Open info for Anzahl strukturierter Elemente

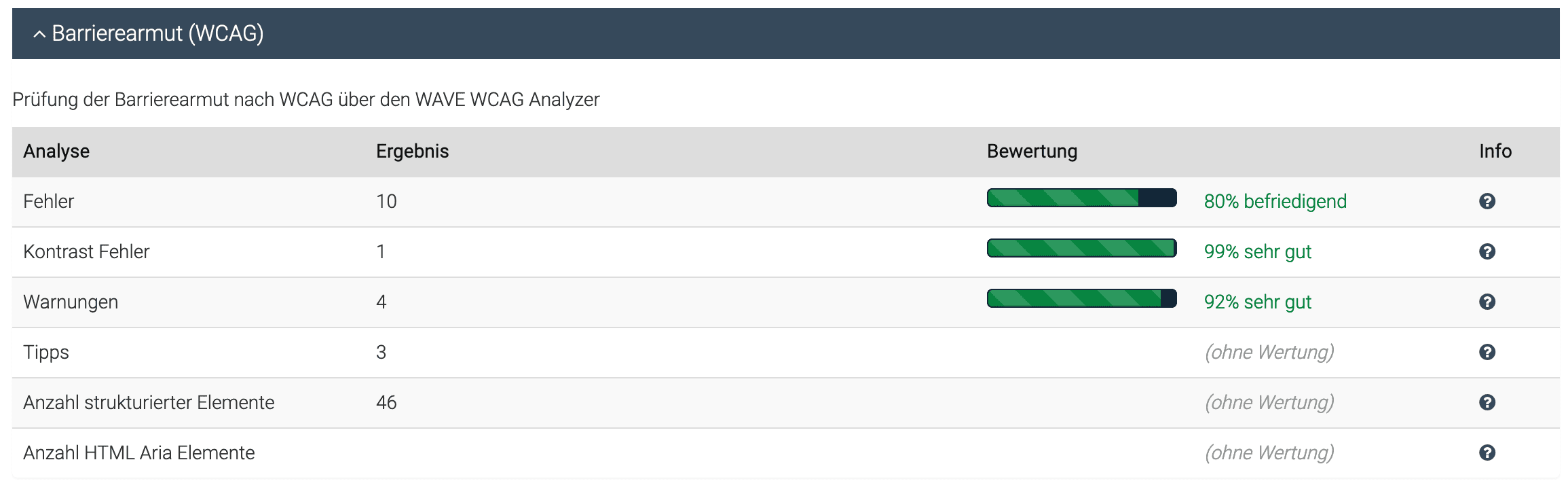point(1487,402)
